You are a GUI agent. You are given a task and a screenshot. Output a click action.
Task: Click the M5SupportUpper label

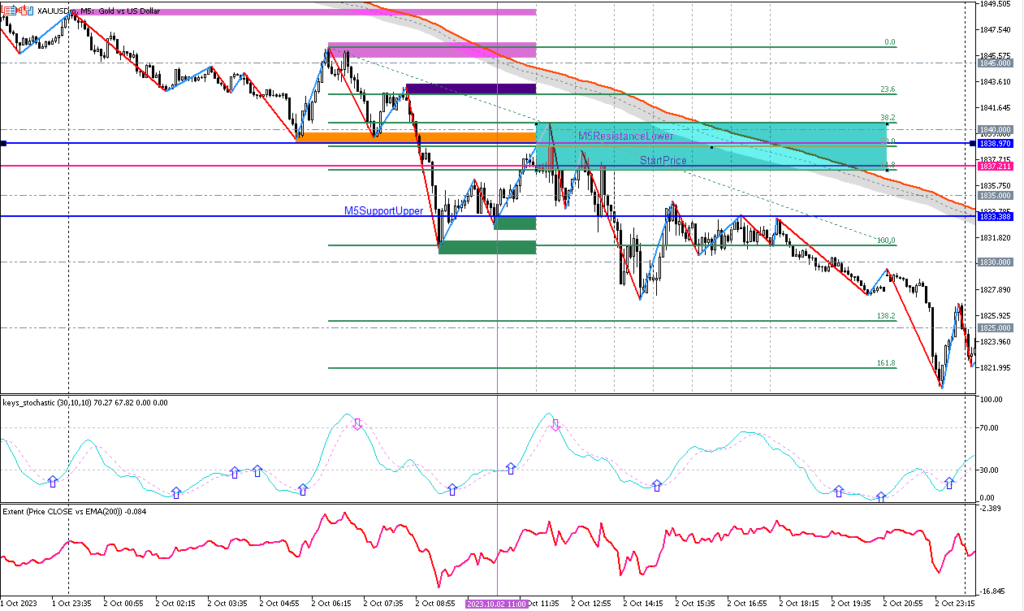[x=382, y=211]
